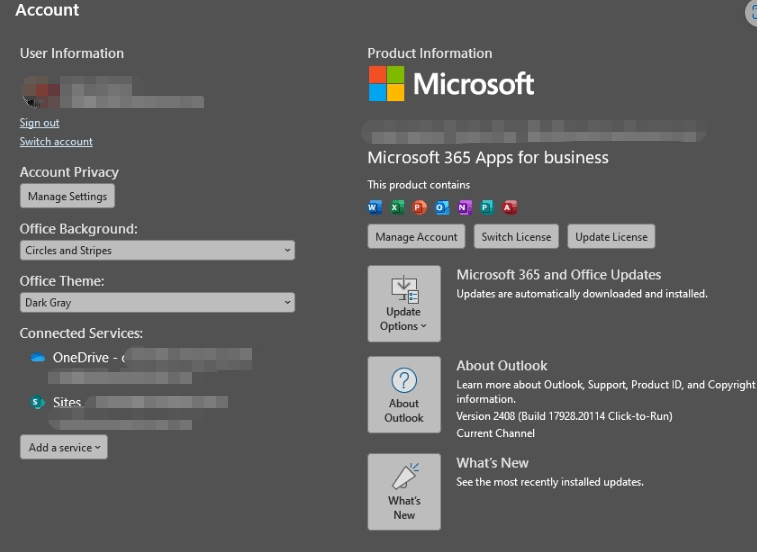Screen dimensions: 757x552
Task: Click the User Information heading
Action: coord(72,53)
